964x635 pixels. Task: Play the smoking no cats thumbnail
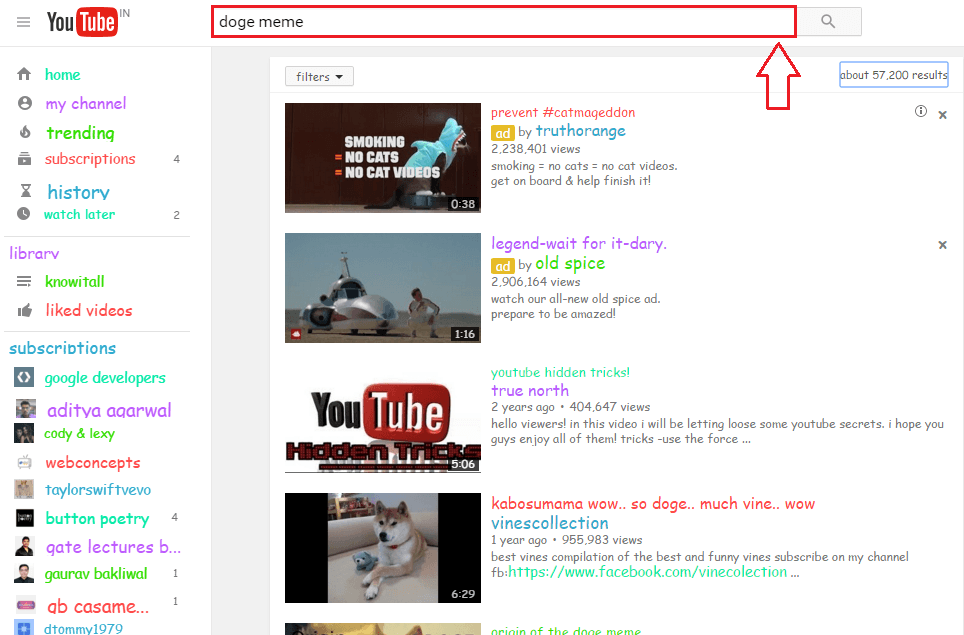pos(382,158)
